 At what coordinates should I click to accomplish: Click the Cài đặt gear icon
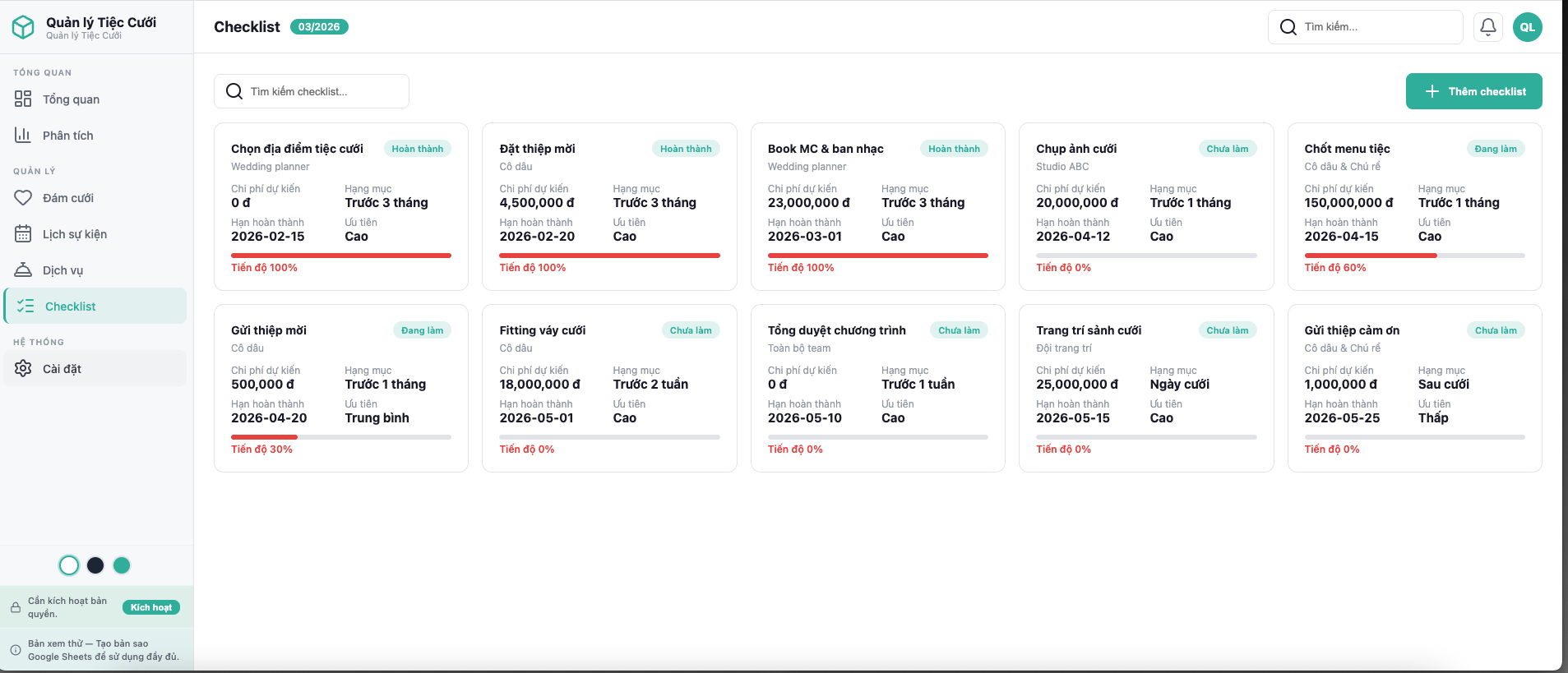[x=23, y=369]
